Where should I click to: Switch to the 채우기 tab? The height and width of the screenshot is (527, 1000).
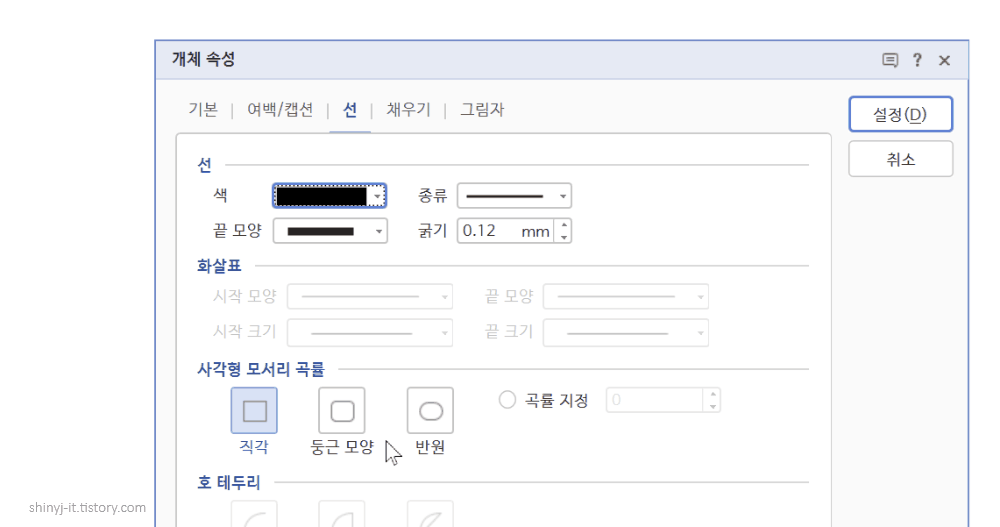pyautogui.click(x=408, y=110)
